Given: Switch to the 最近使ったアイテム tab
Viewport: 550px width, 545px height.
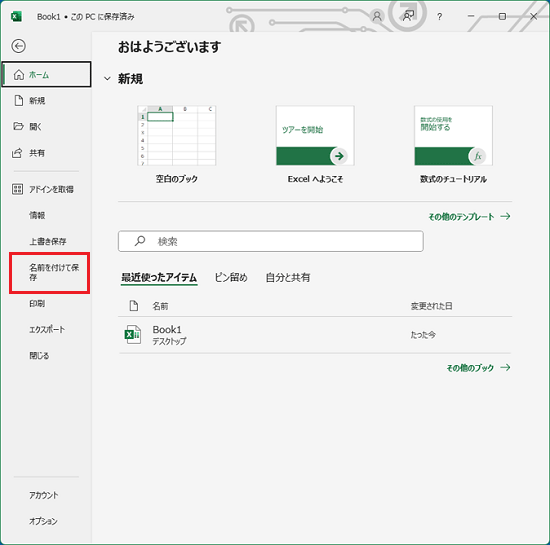Looking at the screenshot, I should [x=159, y=278].
